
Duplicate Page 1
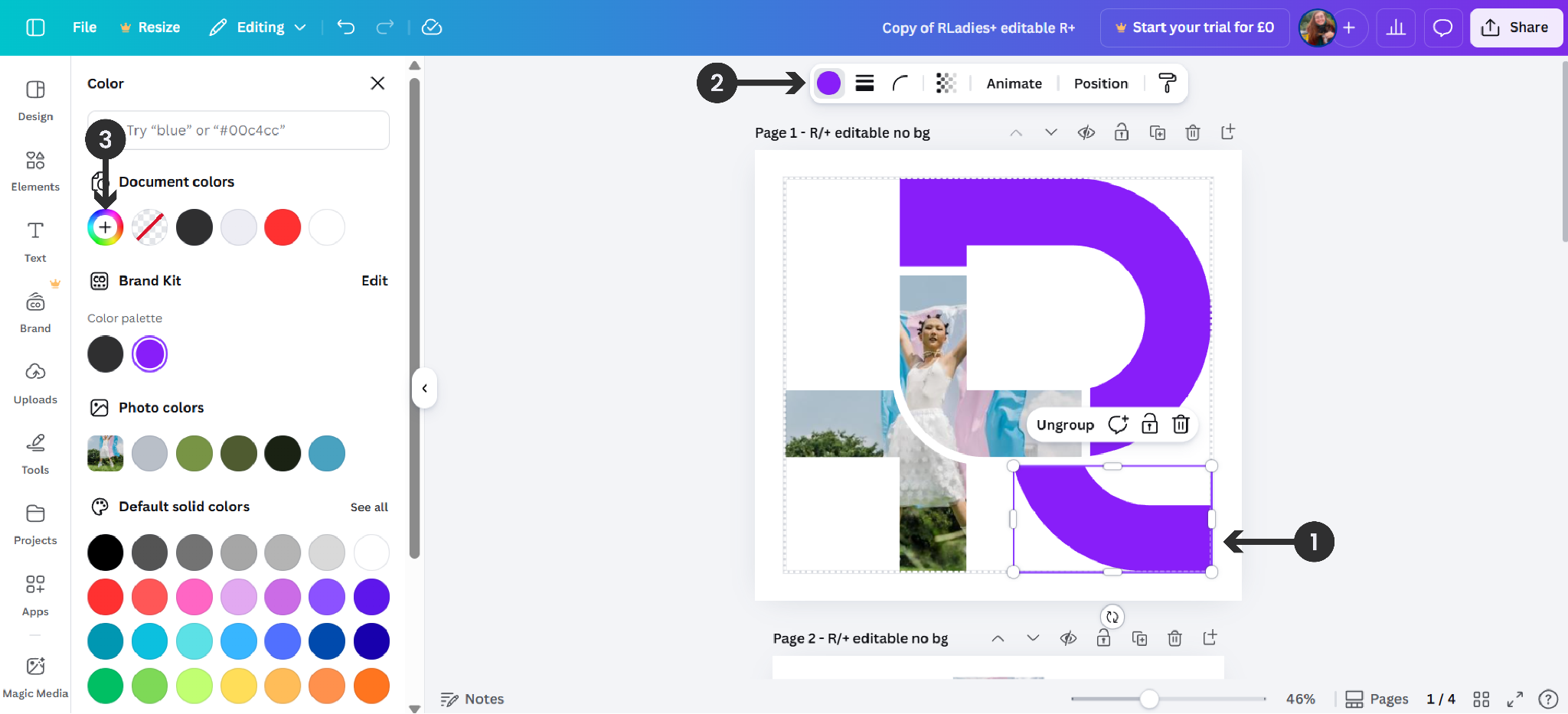[x=1158, y=132]
